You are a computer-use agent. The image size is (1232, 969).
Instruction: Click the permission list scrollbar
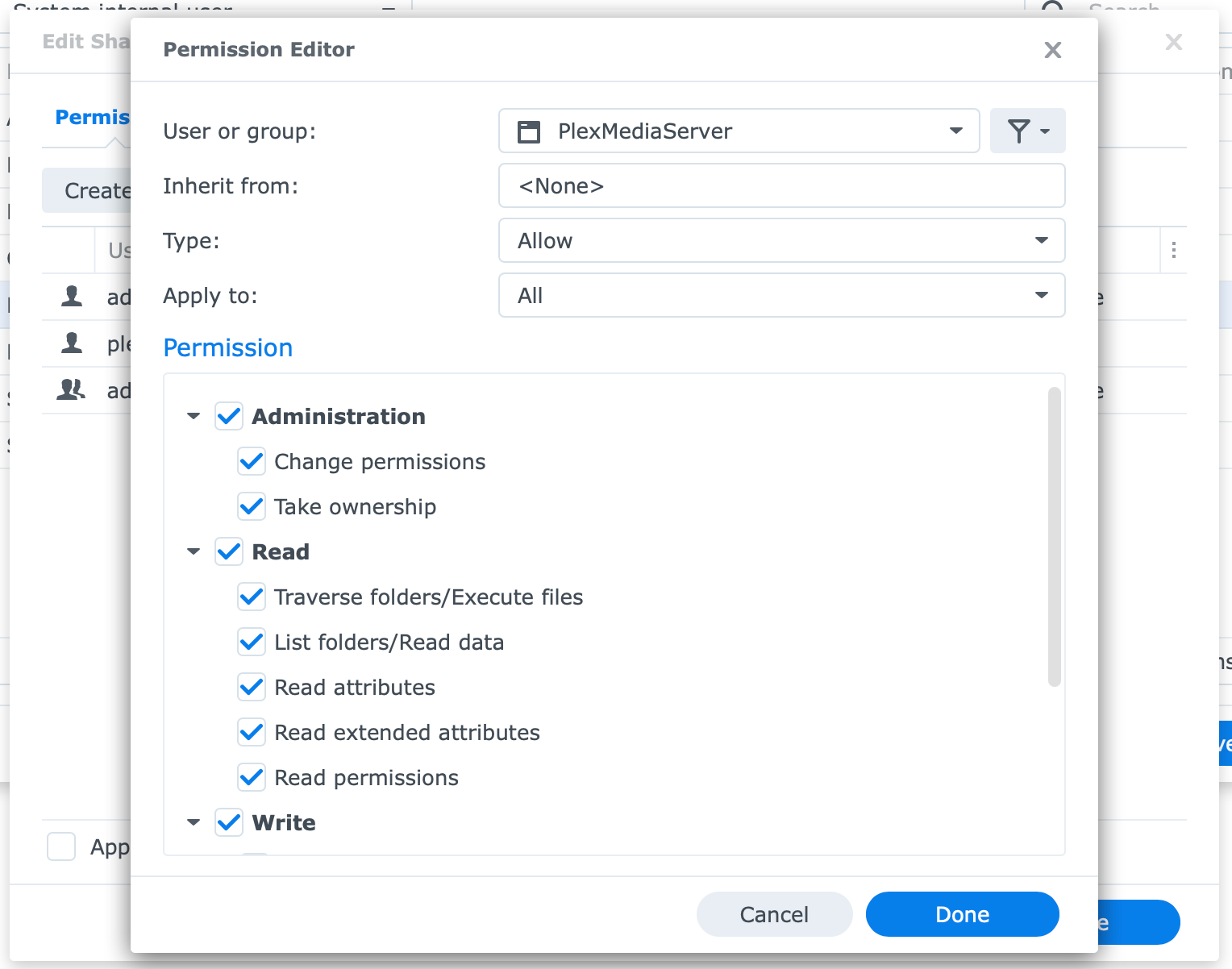click(1054, 537)
